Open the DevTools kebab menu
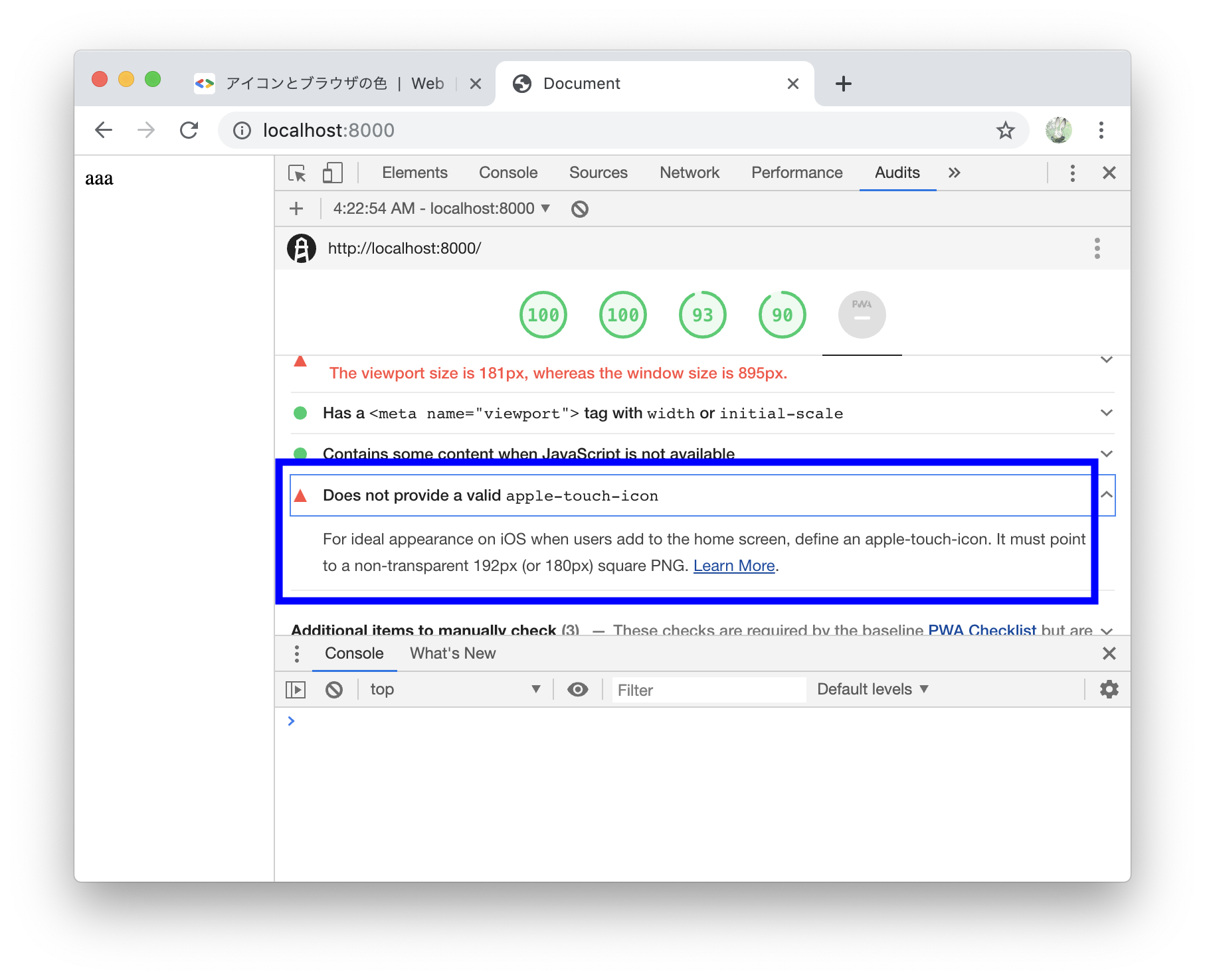The image size is (1205, 980). [1072, 173]
